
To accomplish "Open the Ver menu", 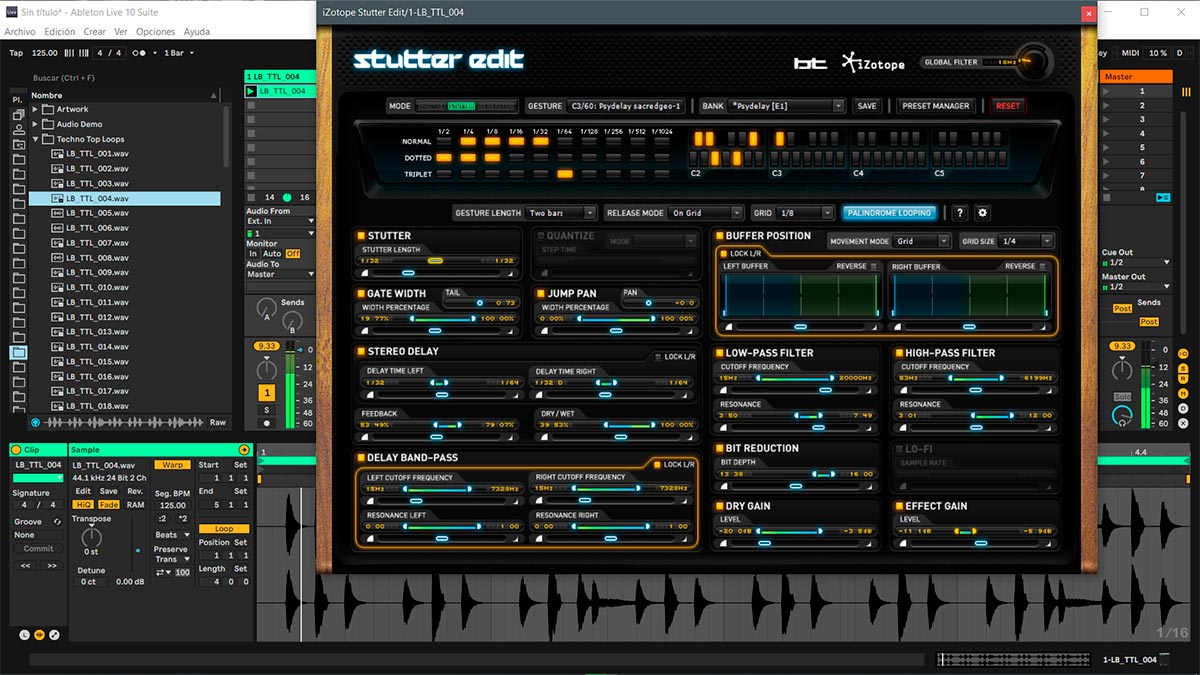I will pos(121,32).
